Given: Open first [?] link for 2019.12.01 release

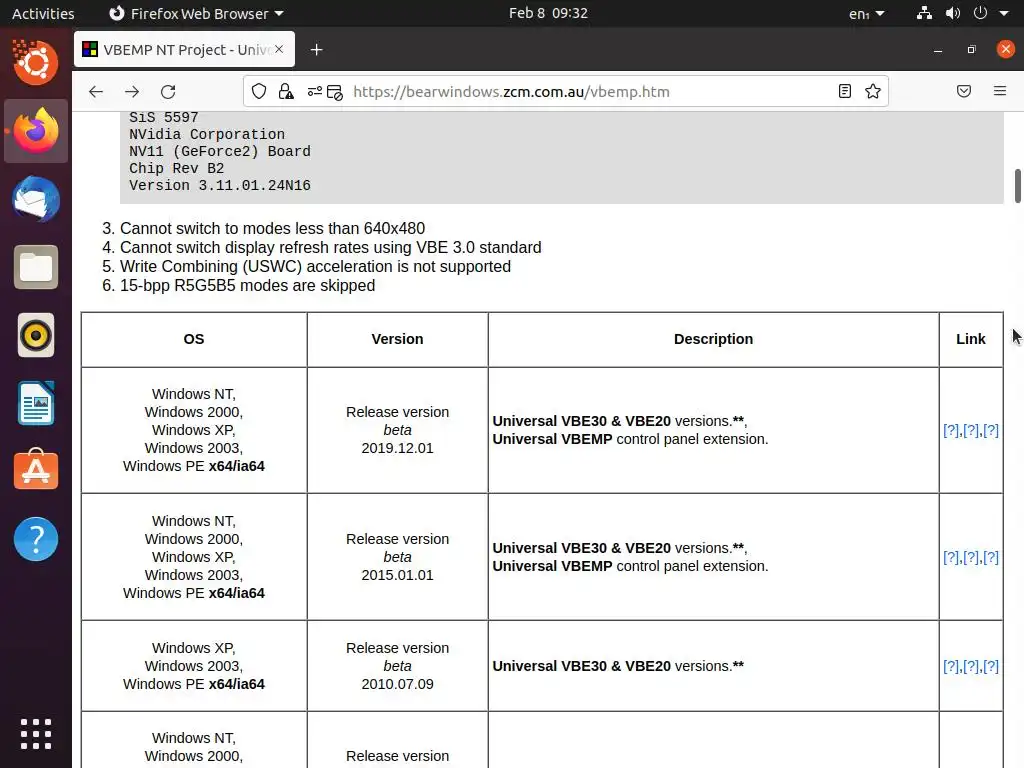Looking at the screenshot, I should click(951, 430).
